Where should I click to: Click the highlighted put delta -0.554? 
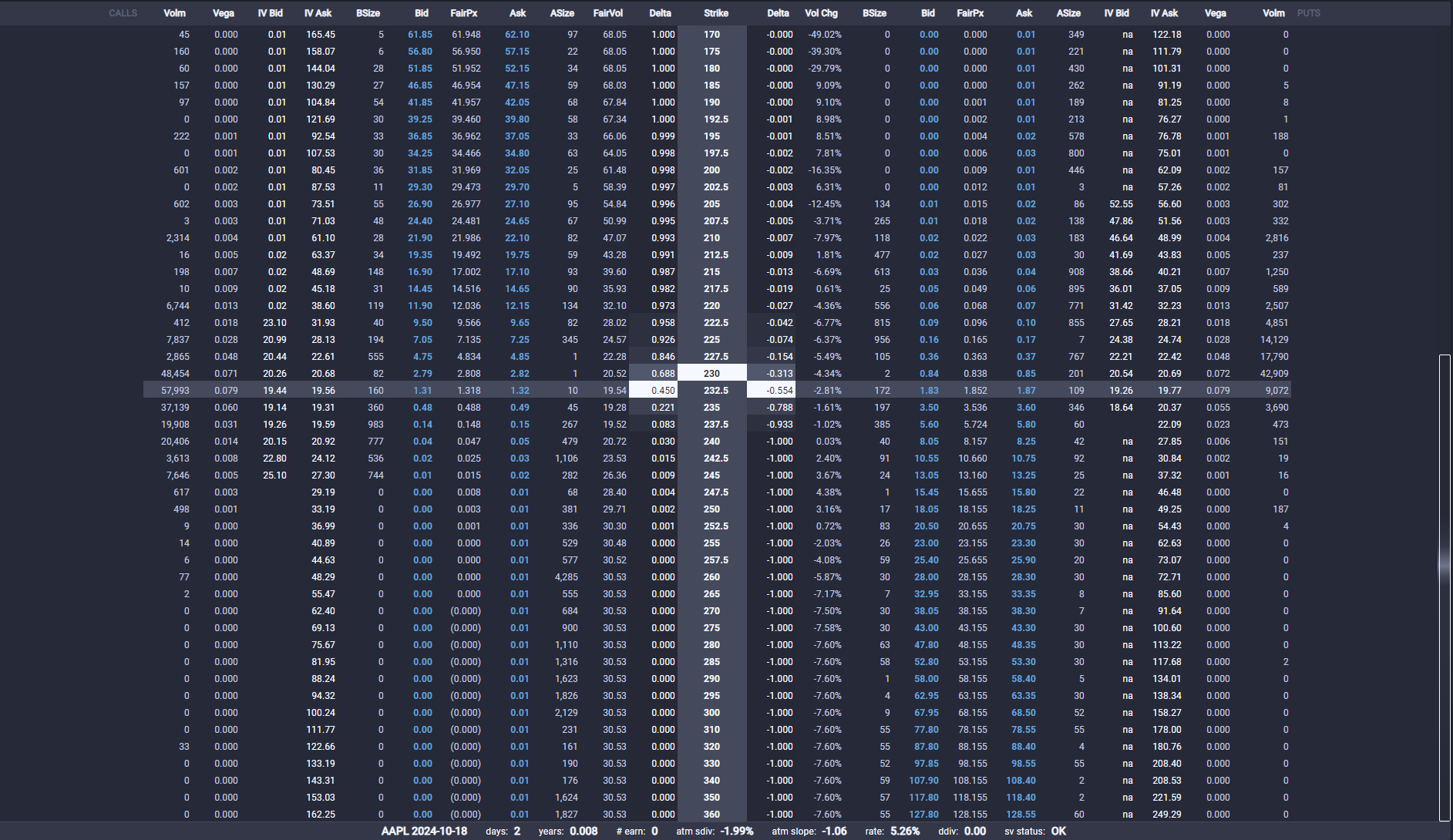point(771,391)
